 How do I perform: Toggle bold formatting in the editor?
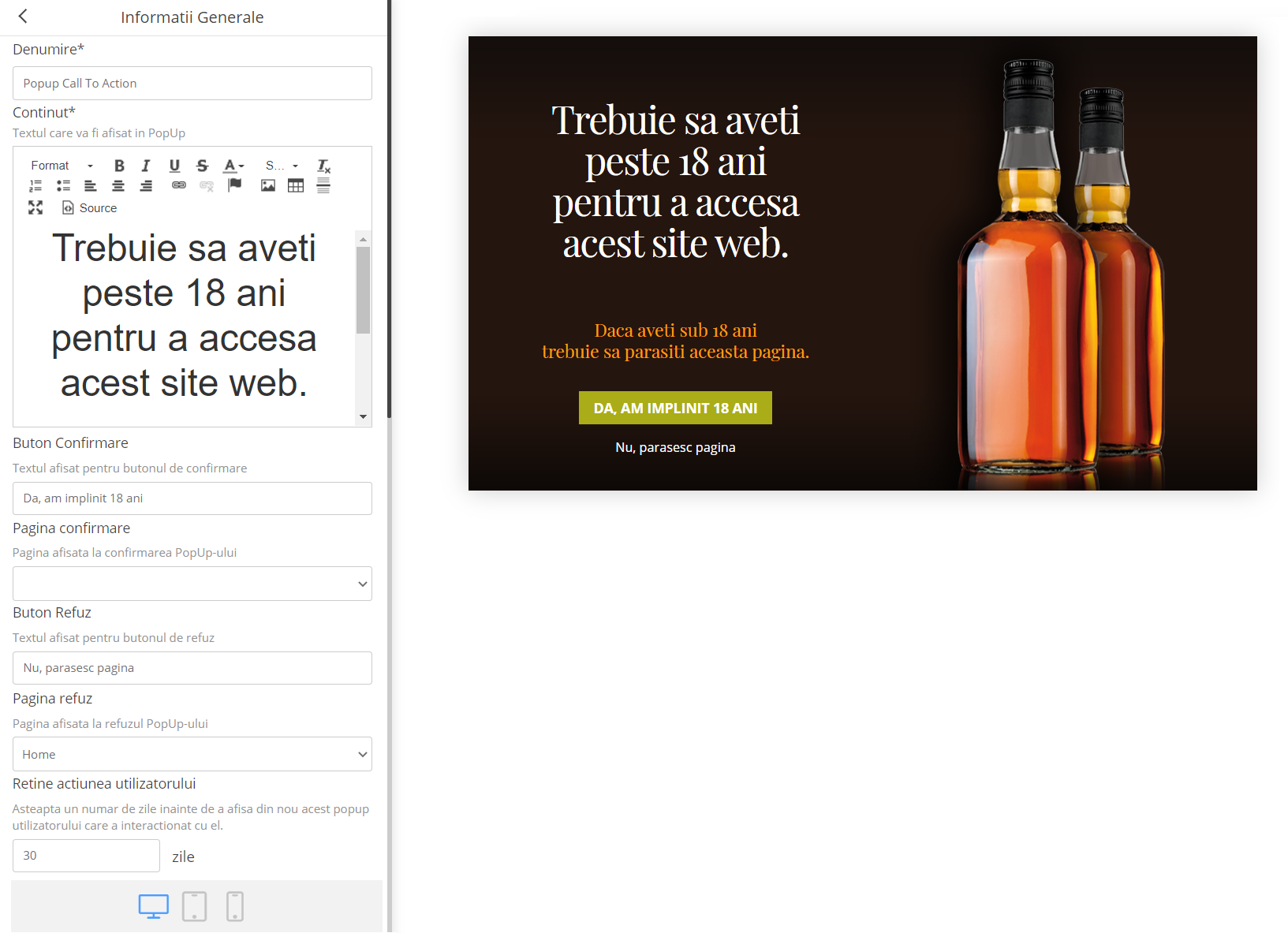coord(119,166)
